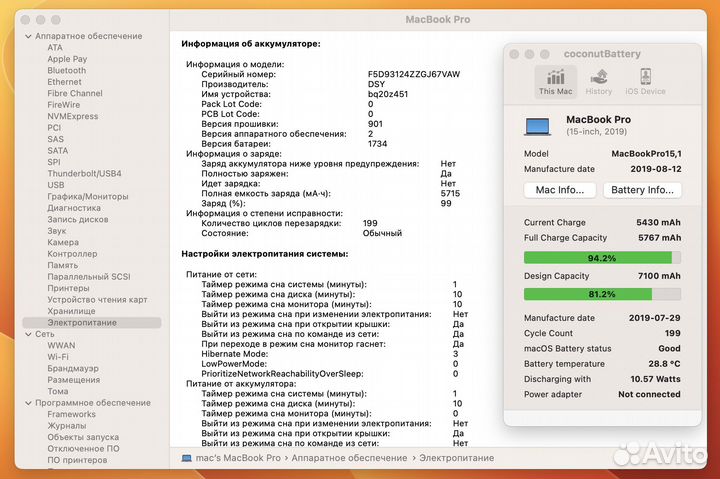Image resolution: width=720 pixels, height=479 pixels.
Task: Select Frameworks under Программное обеспечение
Action: click(x=71, y=414)
